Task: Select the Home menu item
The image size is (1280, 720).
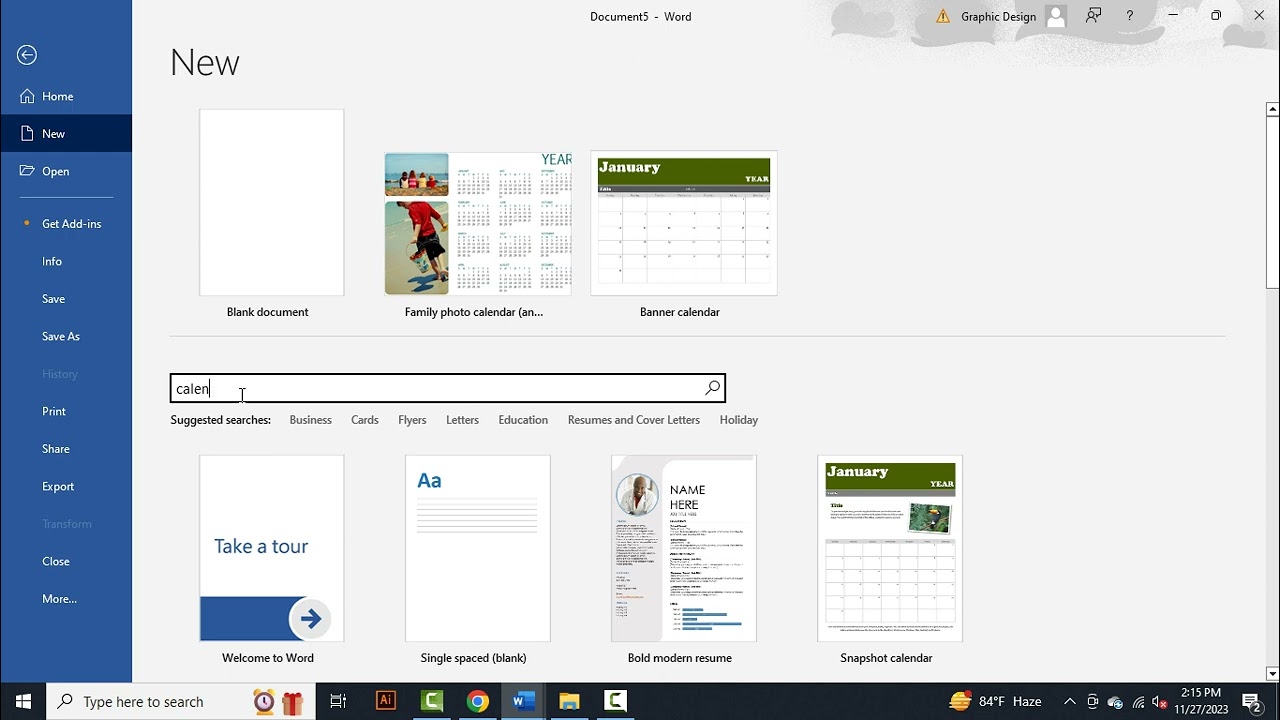Action: [x=66, y=96]
